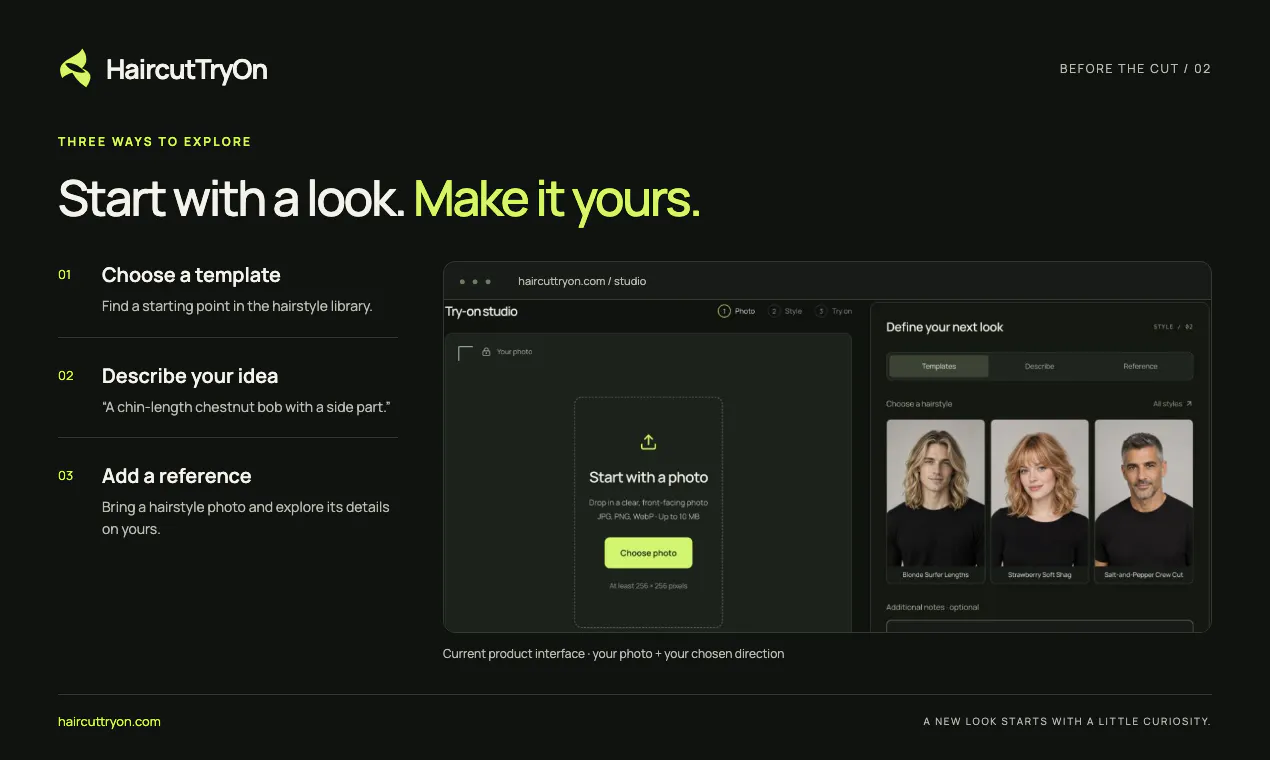Click the chin-length chestnut bob example quote
Image resolution: width=1270 pixels, height=760 pixels.
pyautogui.click(x=246, y=407)
